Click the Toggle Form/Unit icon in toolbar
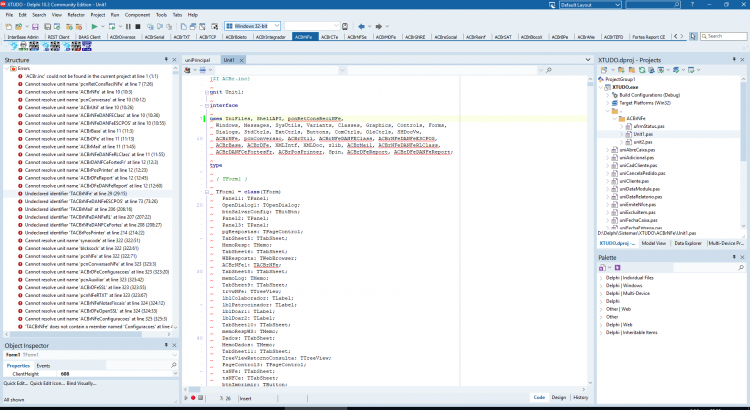The width and height of the screenshot is (750, 410). (x=202, y=26)
